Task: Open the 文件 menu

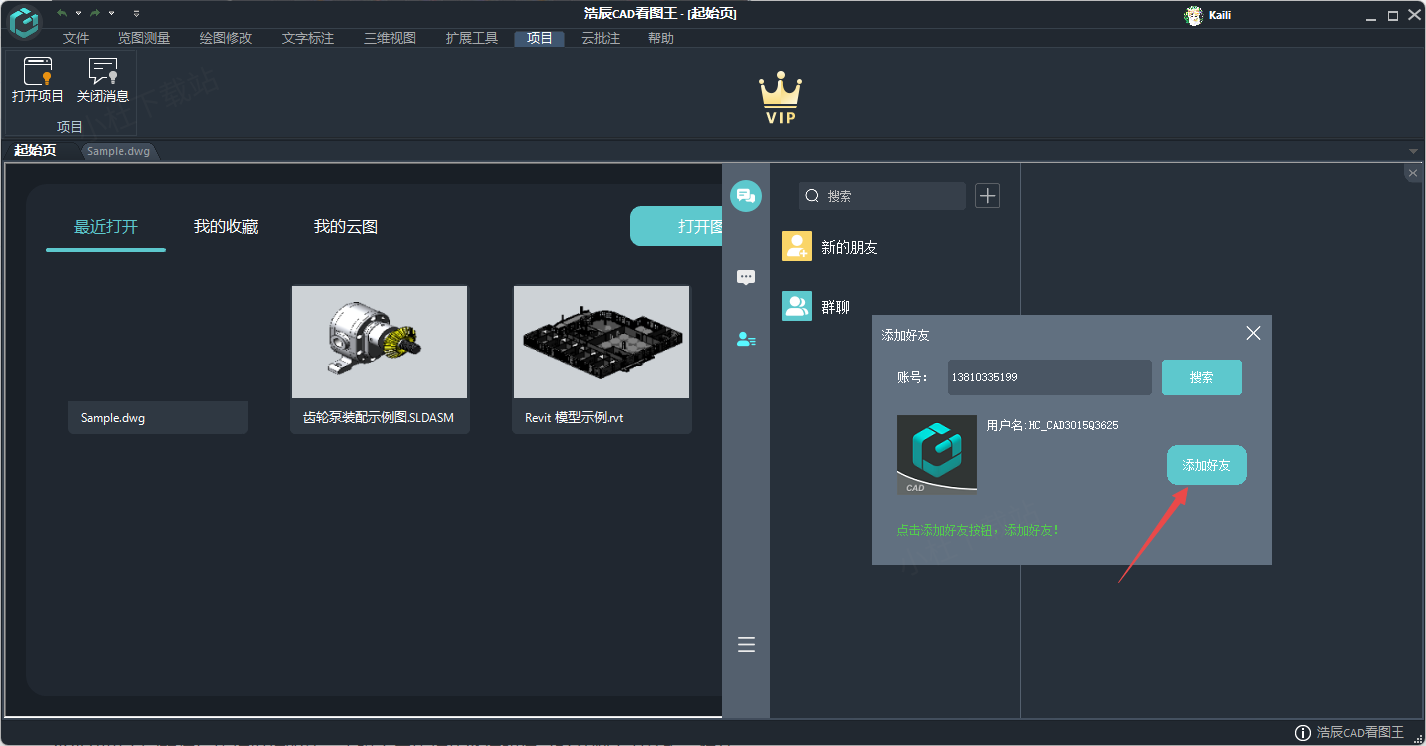Action: [76, 39]
